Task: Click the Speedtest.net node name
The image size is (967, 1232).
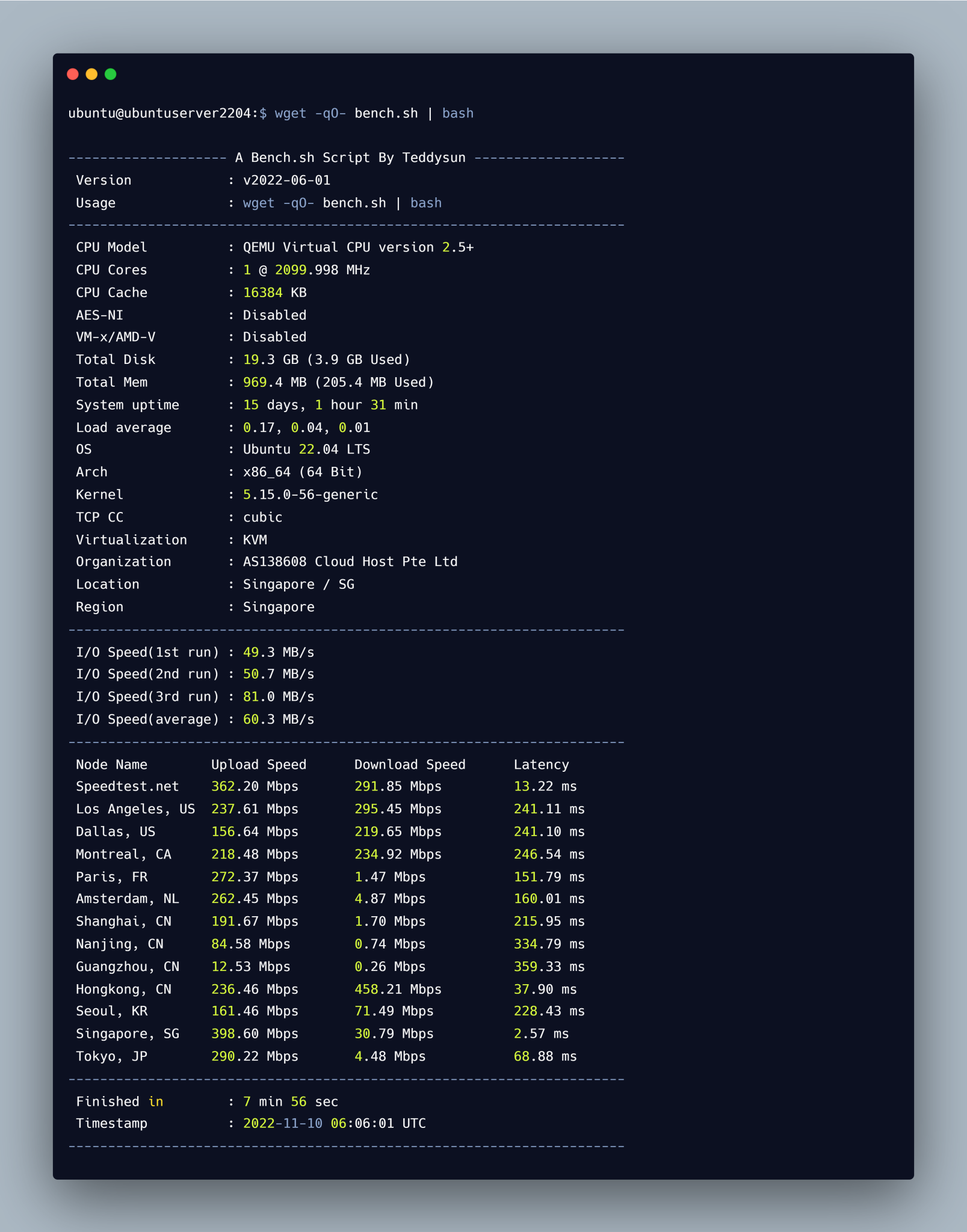Action: (127, 786)
